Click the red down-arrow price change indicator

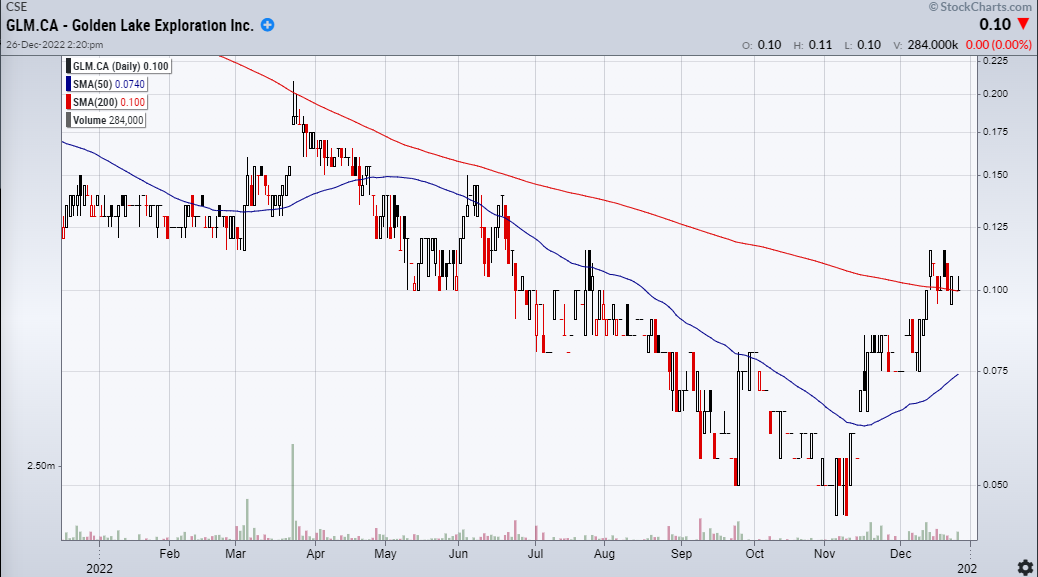click(x=1023, y=24)
